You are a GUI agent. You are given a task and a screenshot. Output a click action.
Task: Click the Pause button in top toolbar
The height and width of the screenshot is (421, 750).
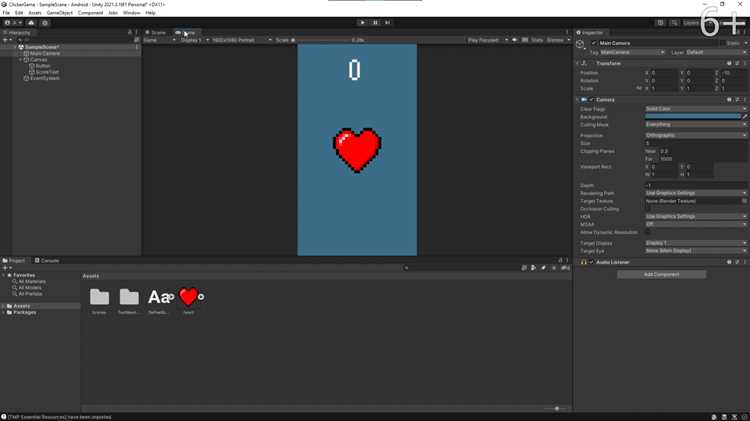(375, 22)
